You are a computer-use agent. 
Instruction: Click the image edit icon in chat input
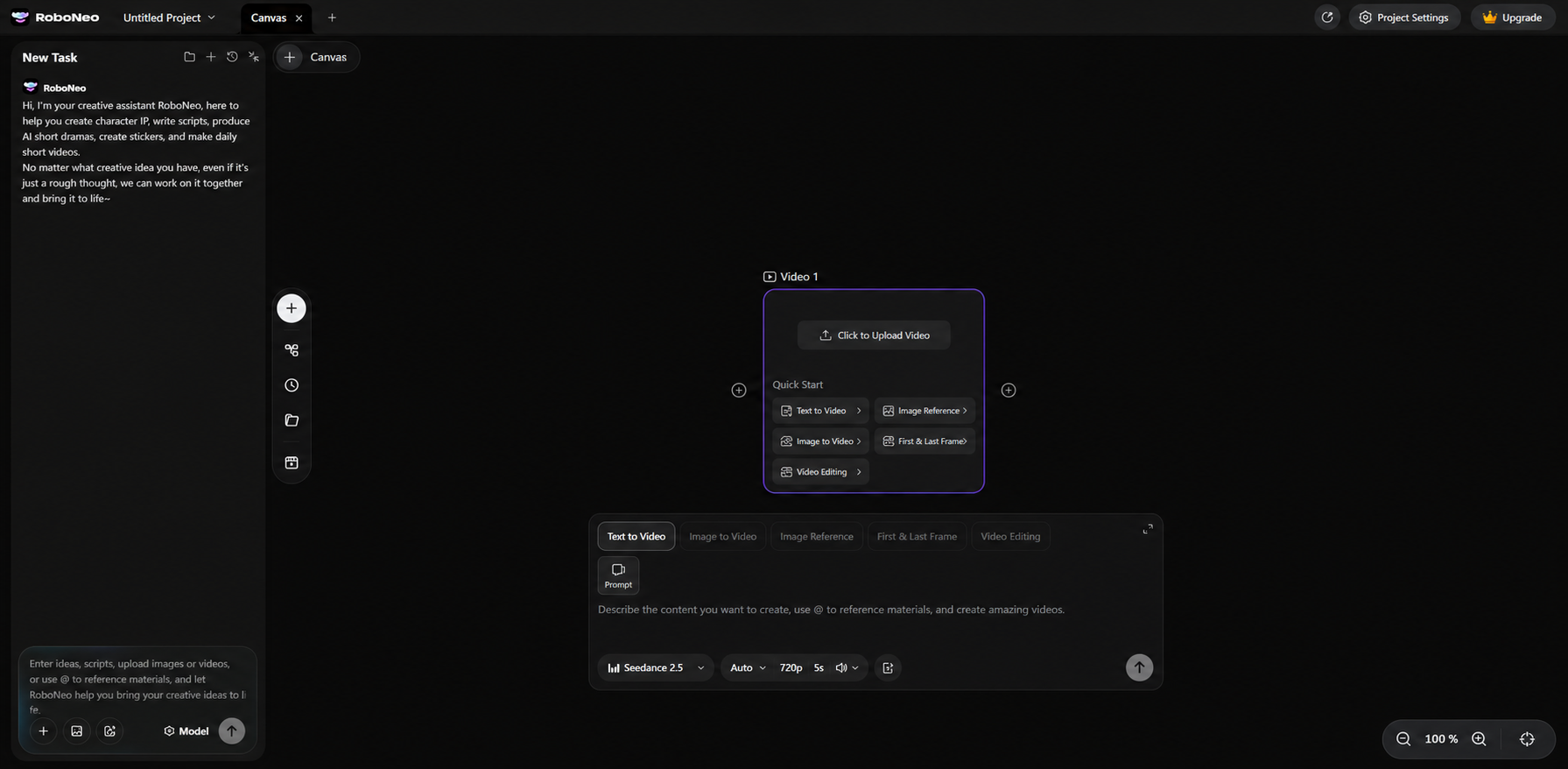point(109,731)
